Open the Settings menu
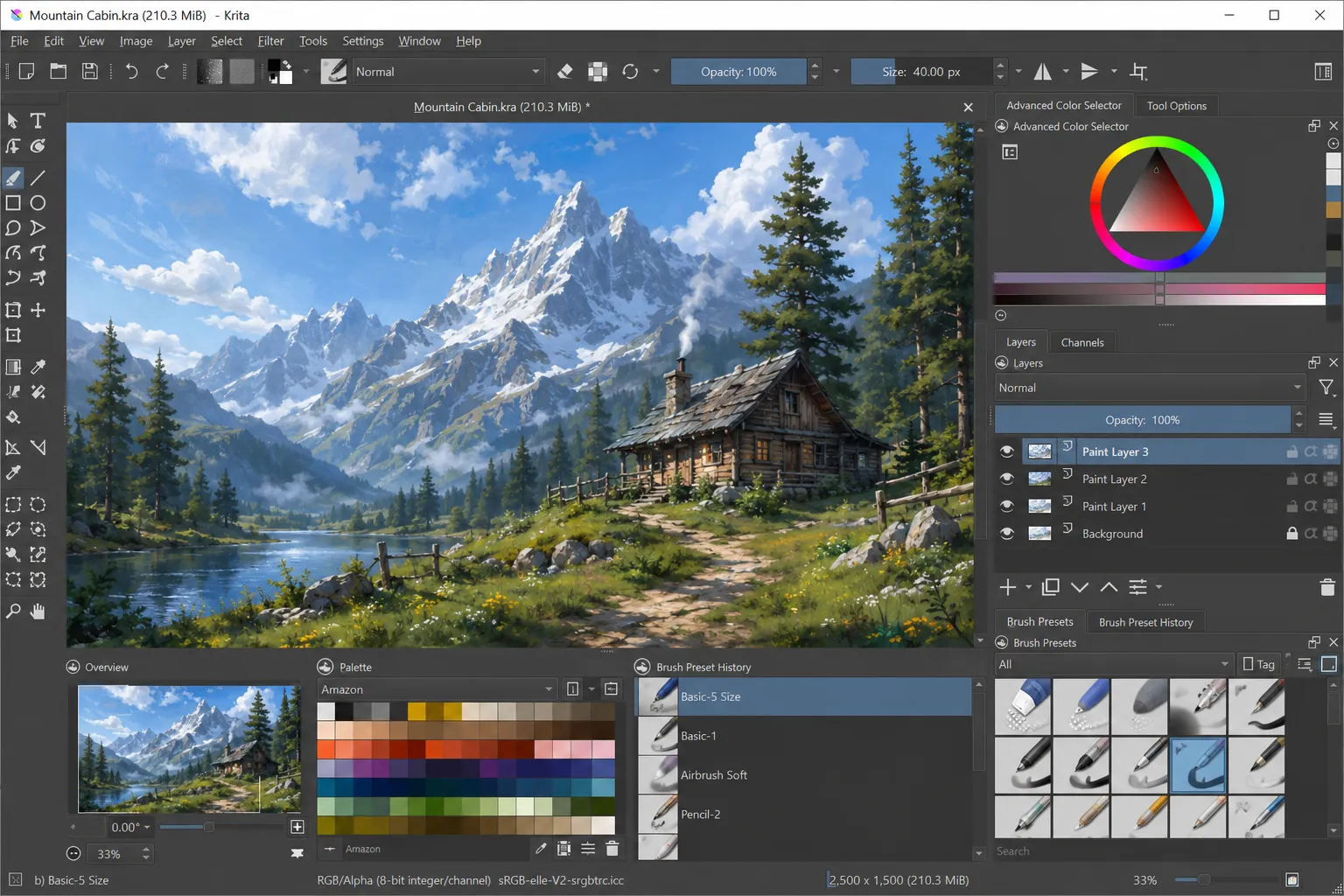Image resolution: width=1344 pixels, height=896 pixels. [x=362, y=41]
